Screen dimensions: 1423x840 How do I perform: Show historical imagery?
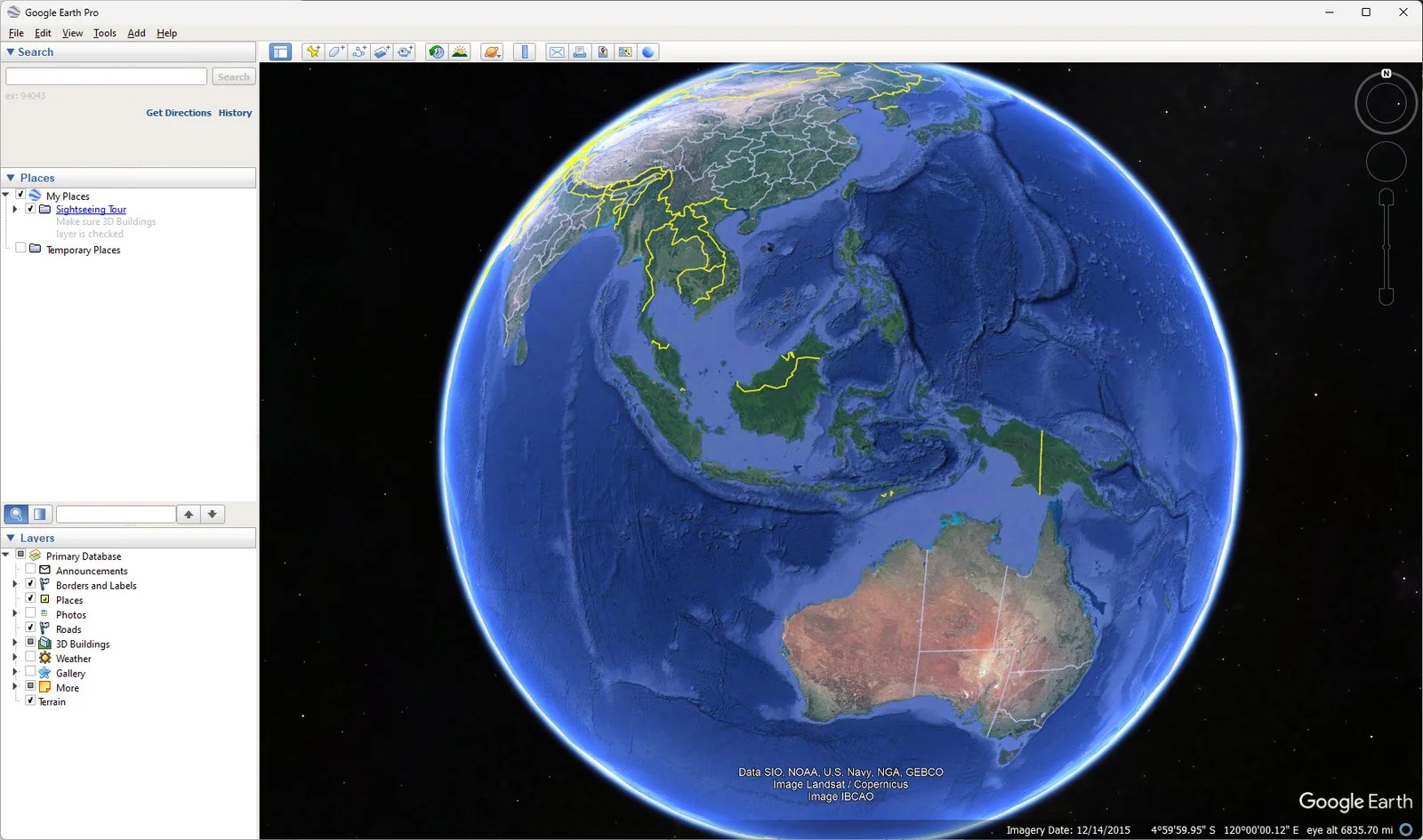pos(436,52)
